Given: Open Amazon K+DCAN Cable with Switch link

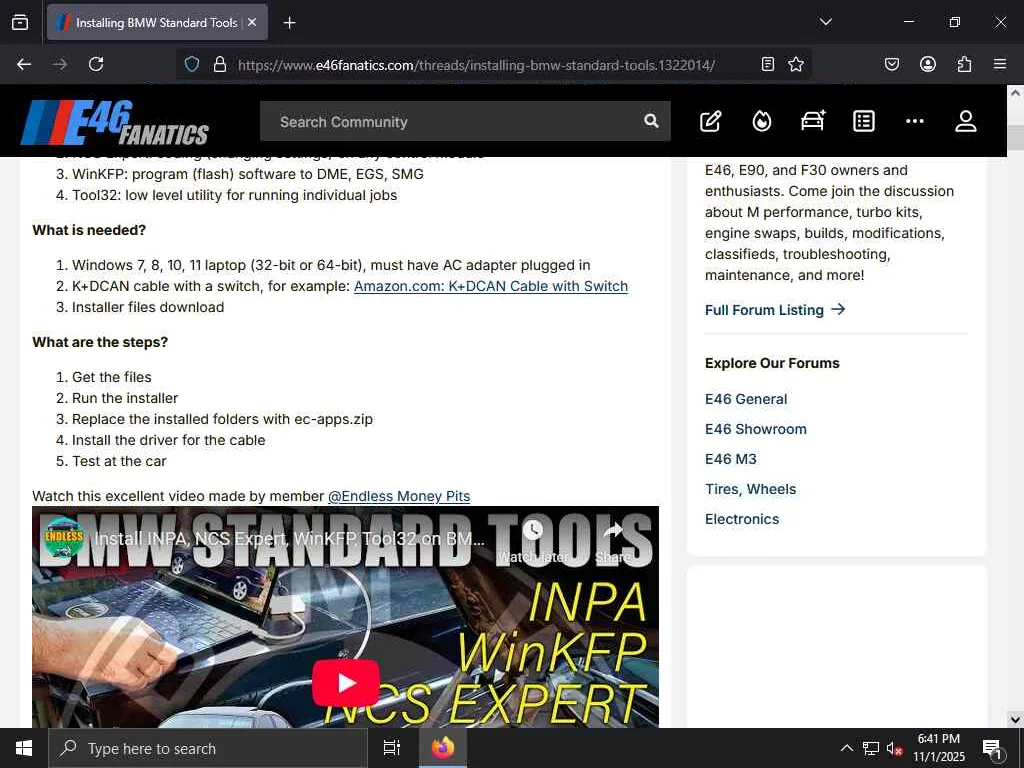Looking at the screenshot, I should click(x=490, y=286).
